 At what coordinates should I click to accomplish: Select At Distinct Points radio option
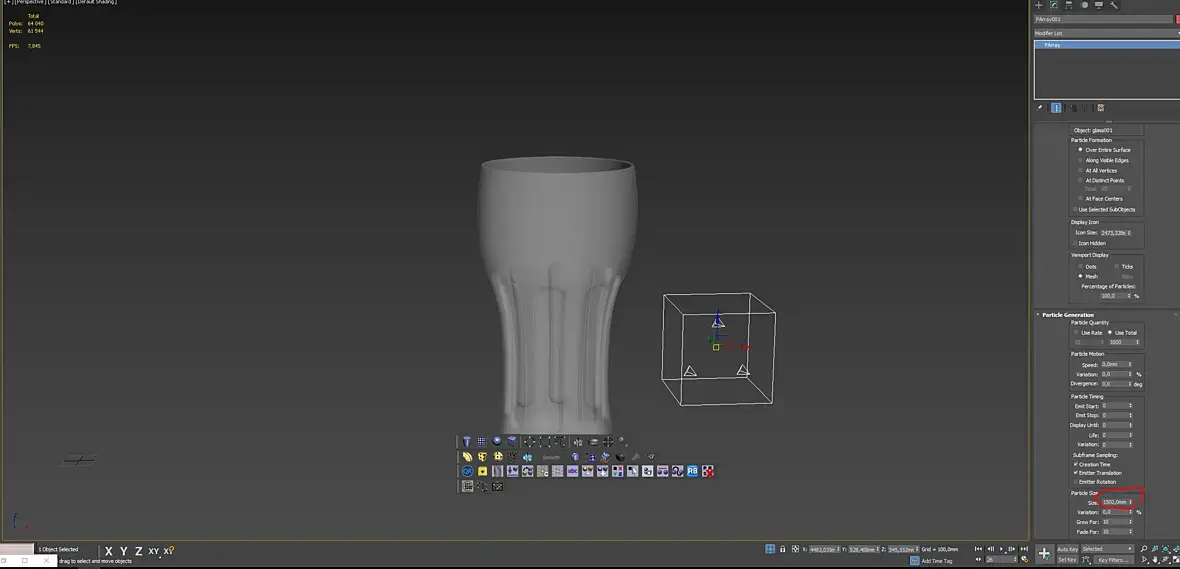coord(1101,181)
